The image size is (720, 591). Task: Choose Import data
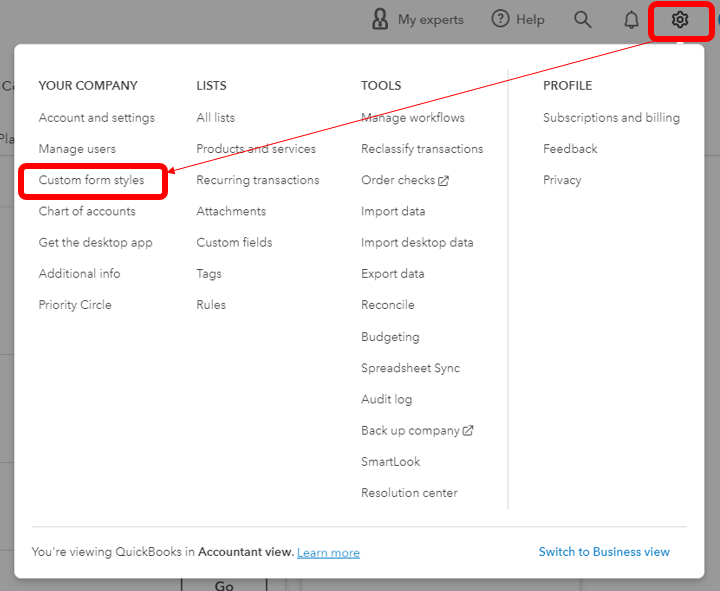393,211
